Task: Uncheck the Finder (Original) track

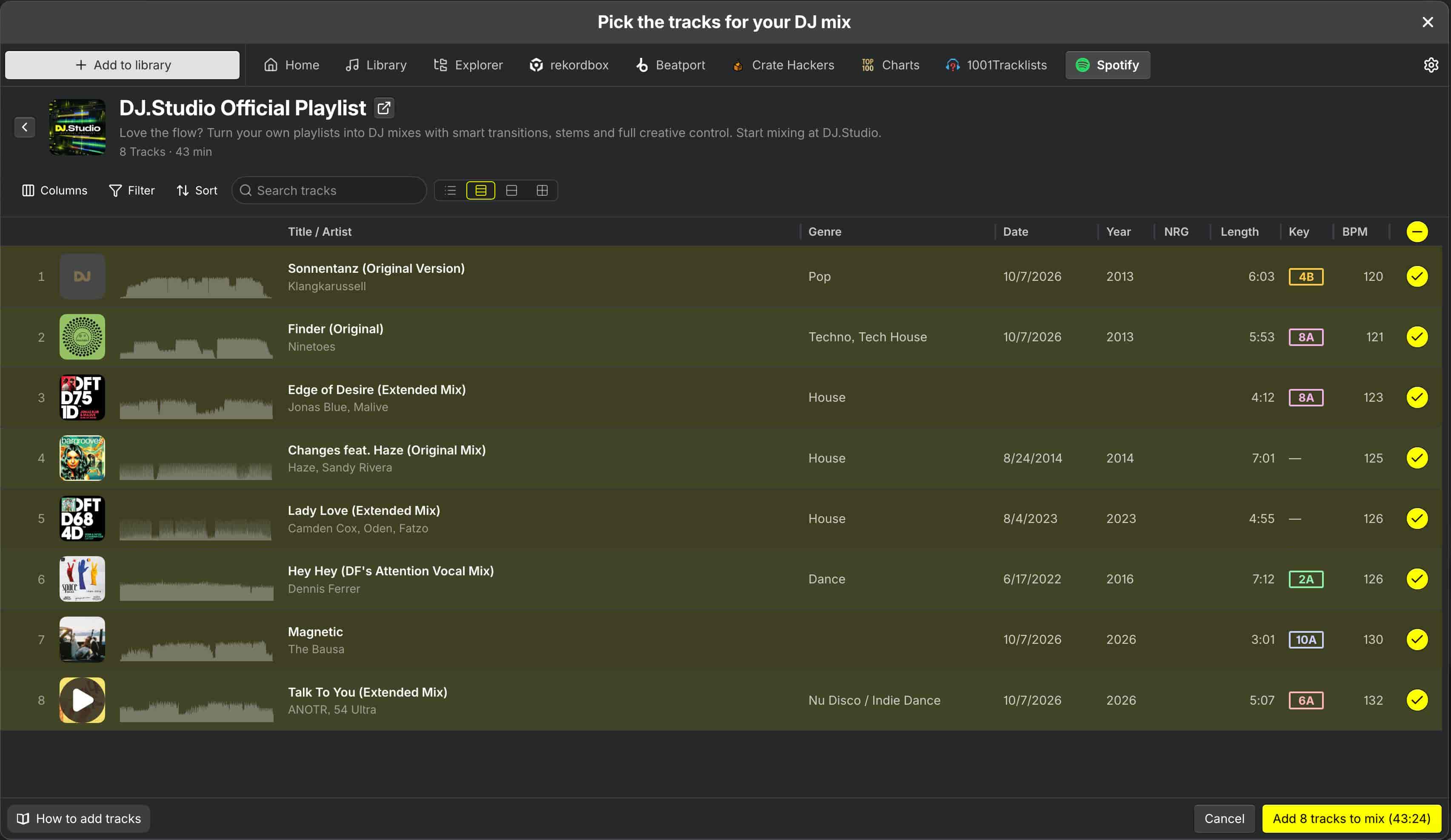Action: coord(1417,337)
